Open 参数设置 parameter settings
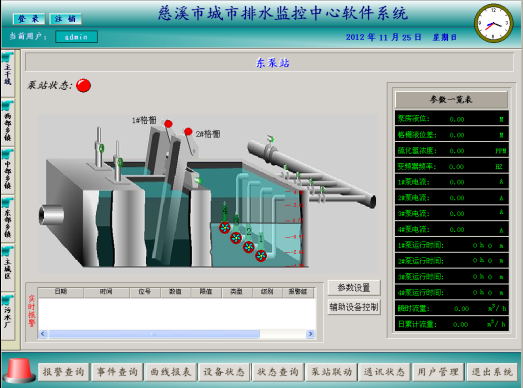Image resolution: width=523 pixels, height=388 pixels. [354, 288]
